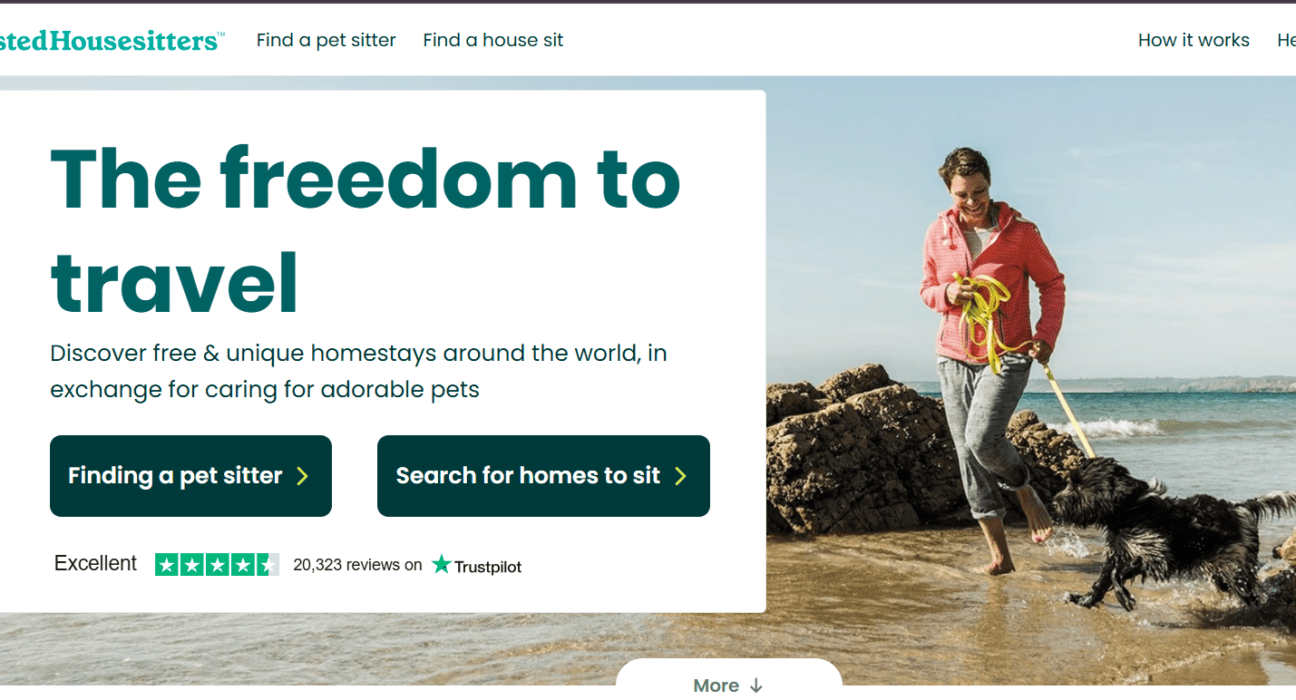Click the TrustedHousesitters logo
1296x700 pixels.
pos(110,40)
